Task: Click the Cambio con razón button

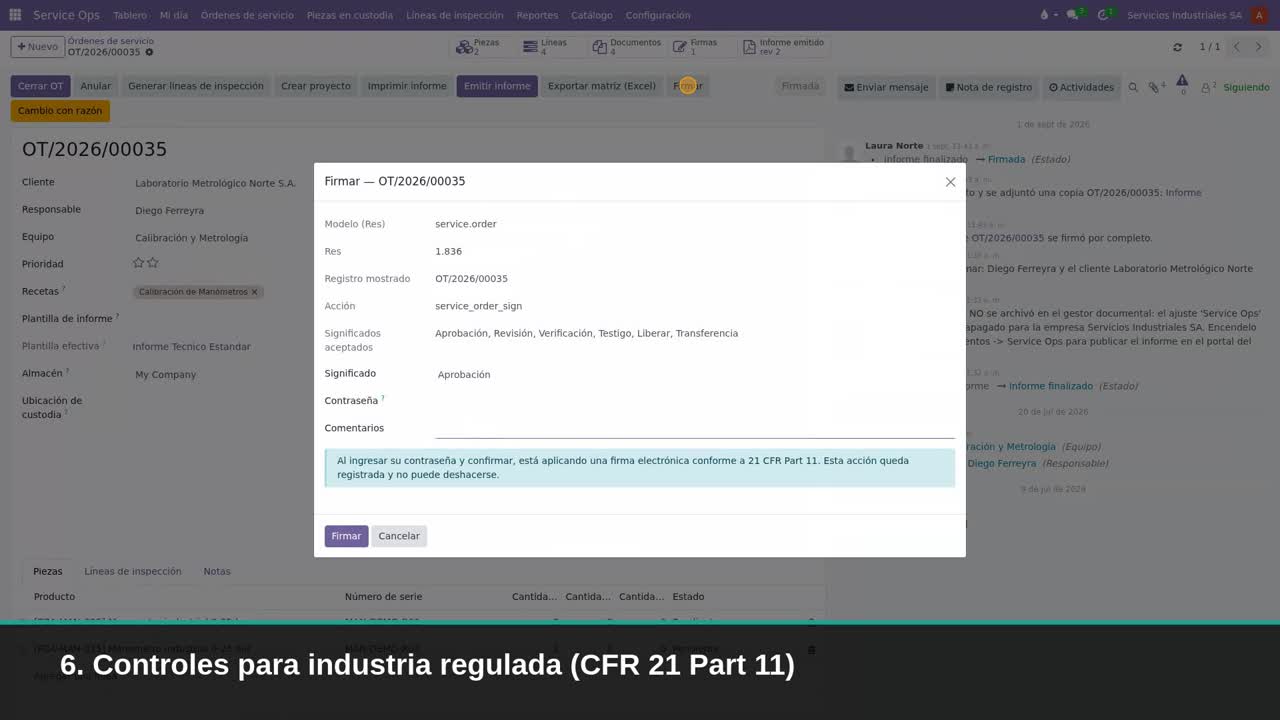Action: 60,111
